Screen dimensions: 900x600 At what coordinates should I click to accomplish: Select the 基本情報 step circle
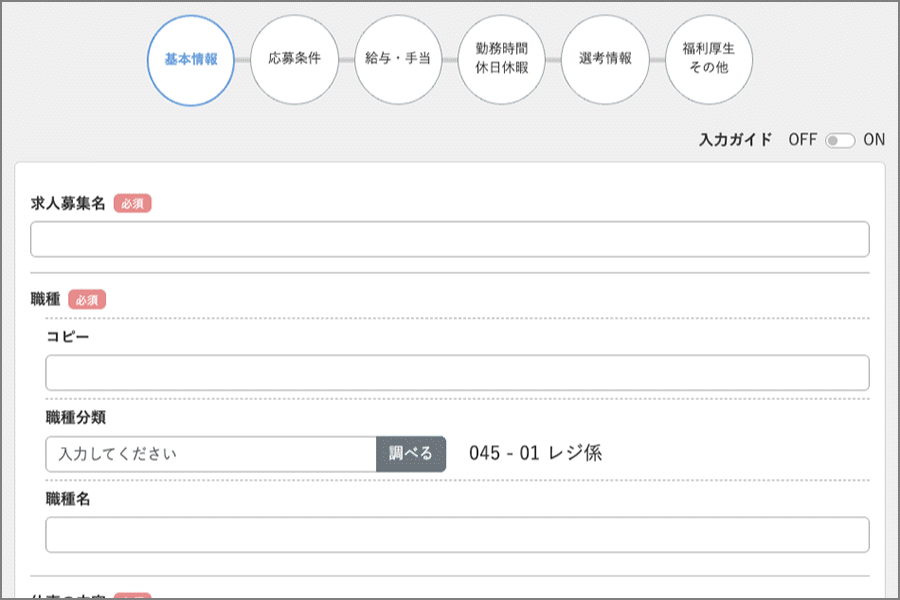pyautogui.click(x=191, y=60)
